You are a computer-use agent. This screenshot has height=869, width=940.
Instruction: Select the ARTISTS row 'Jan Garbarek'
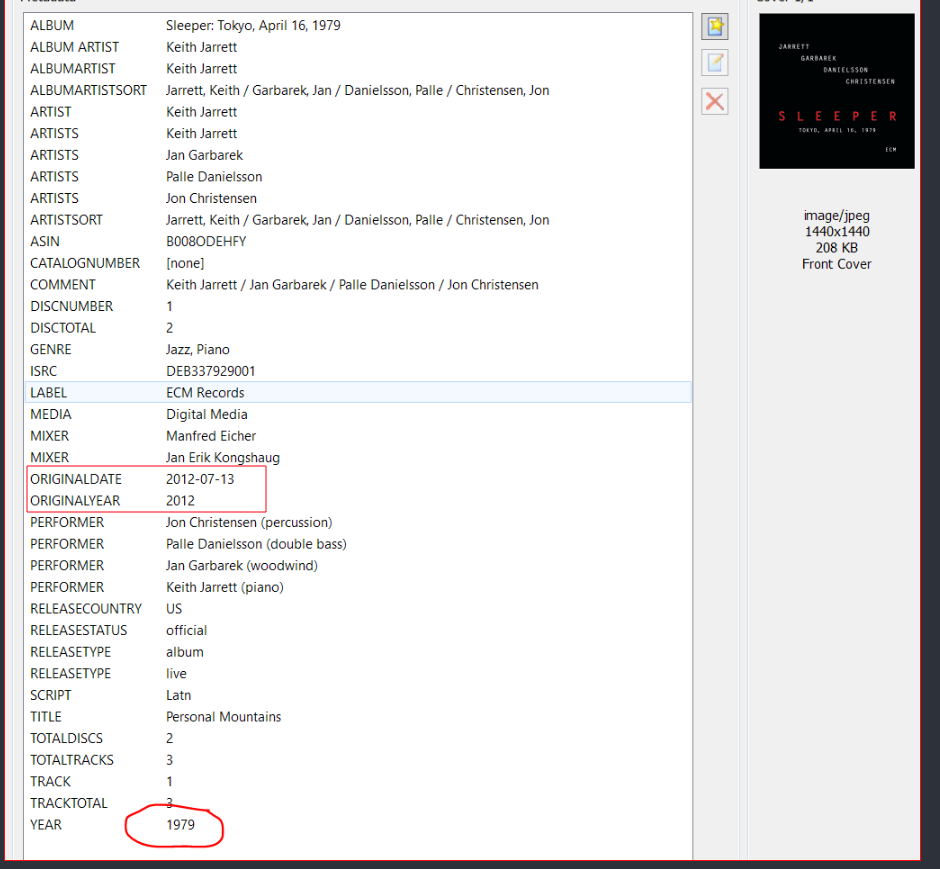[x=358, y=155]
